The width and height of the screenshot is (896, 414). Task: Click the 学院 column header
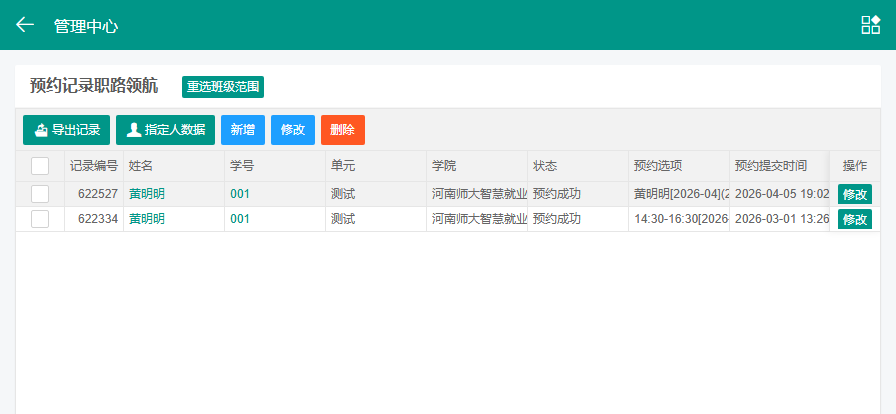point(444,166)
